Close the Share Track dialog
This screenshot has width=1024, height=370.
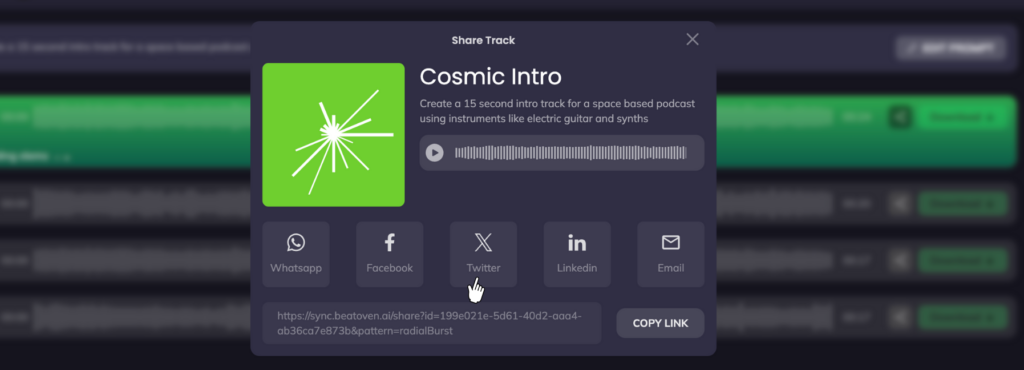692,39
